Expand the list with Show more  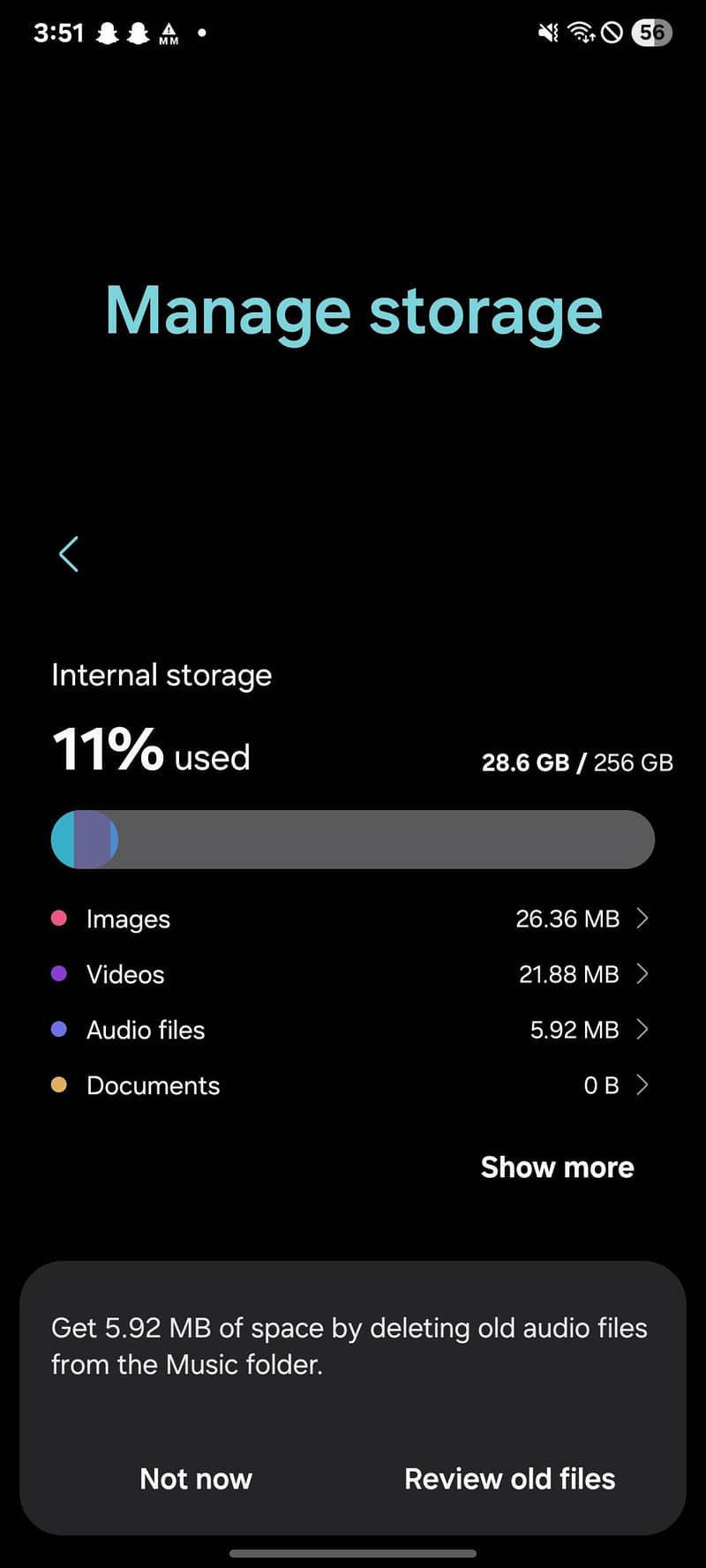(557, 1167)
